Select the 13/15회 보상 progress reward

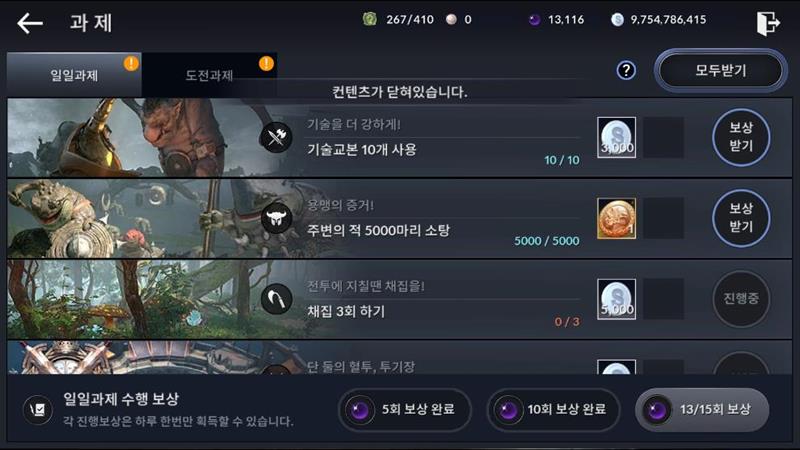(x=702, y=410)
